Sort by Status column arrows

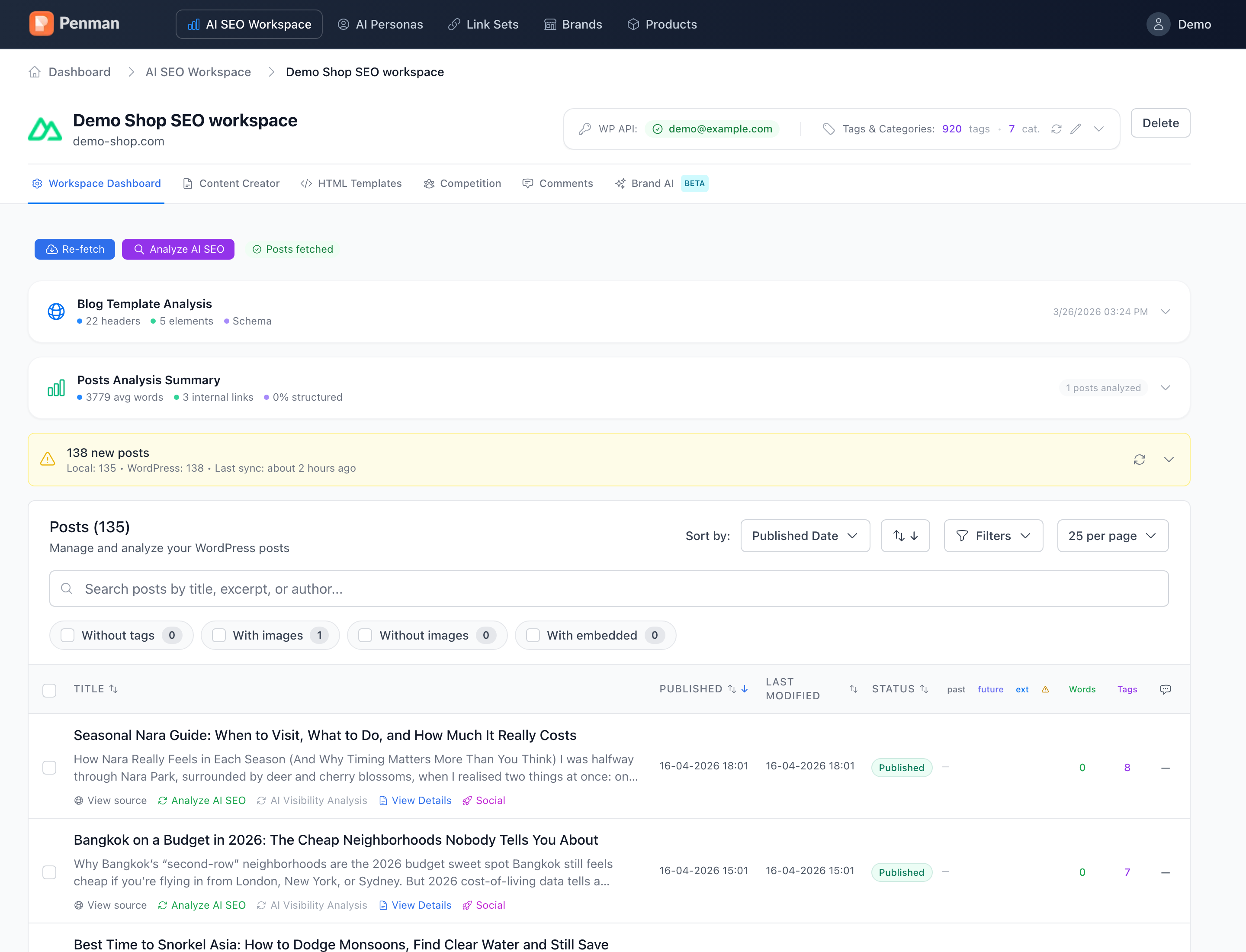[924, 689]
